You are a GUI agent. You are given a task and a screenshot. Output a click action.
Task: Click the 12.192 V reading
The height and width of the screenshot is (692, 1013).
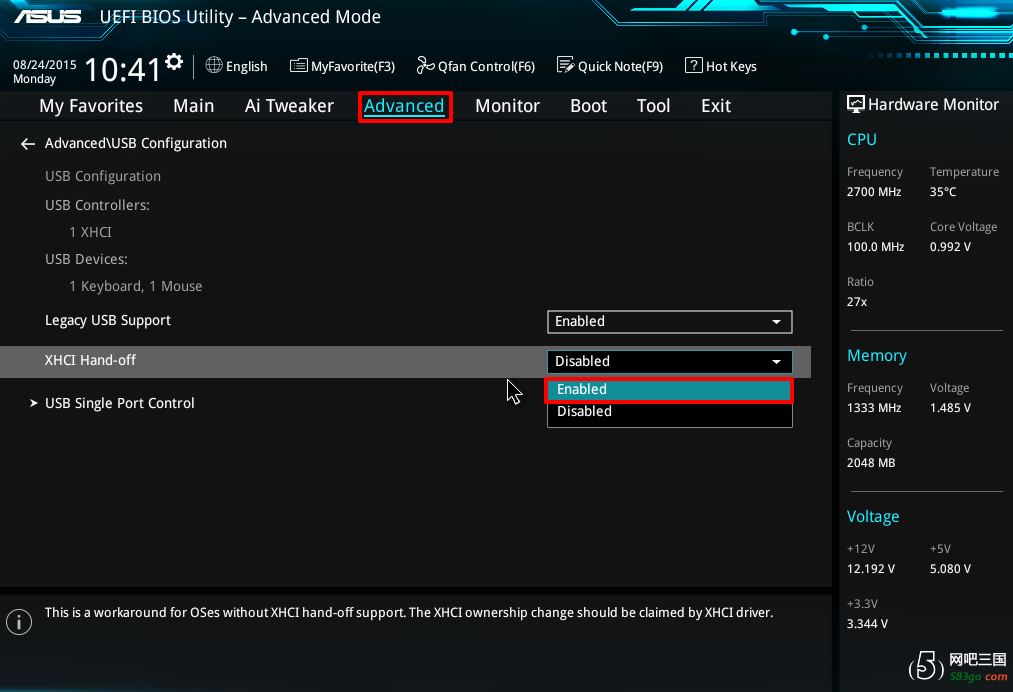[x=871, y=569]
